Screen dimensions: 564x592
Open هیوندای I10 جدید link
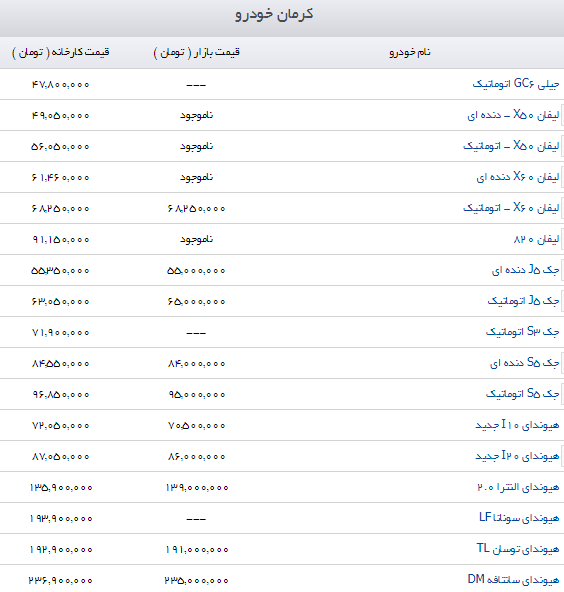pos(517,425)
